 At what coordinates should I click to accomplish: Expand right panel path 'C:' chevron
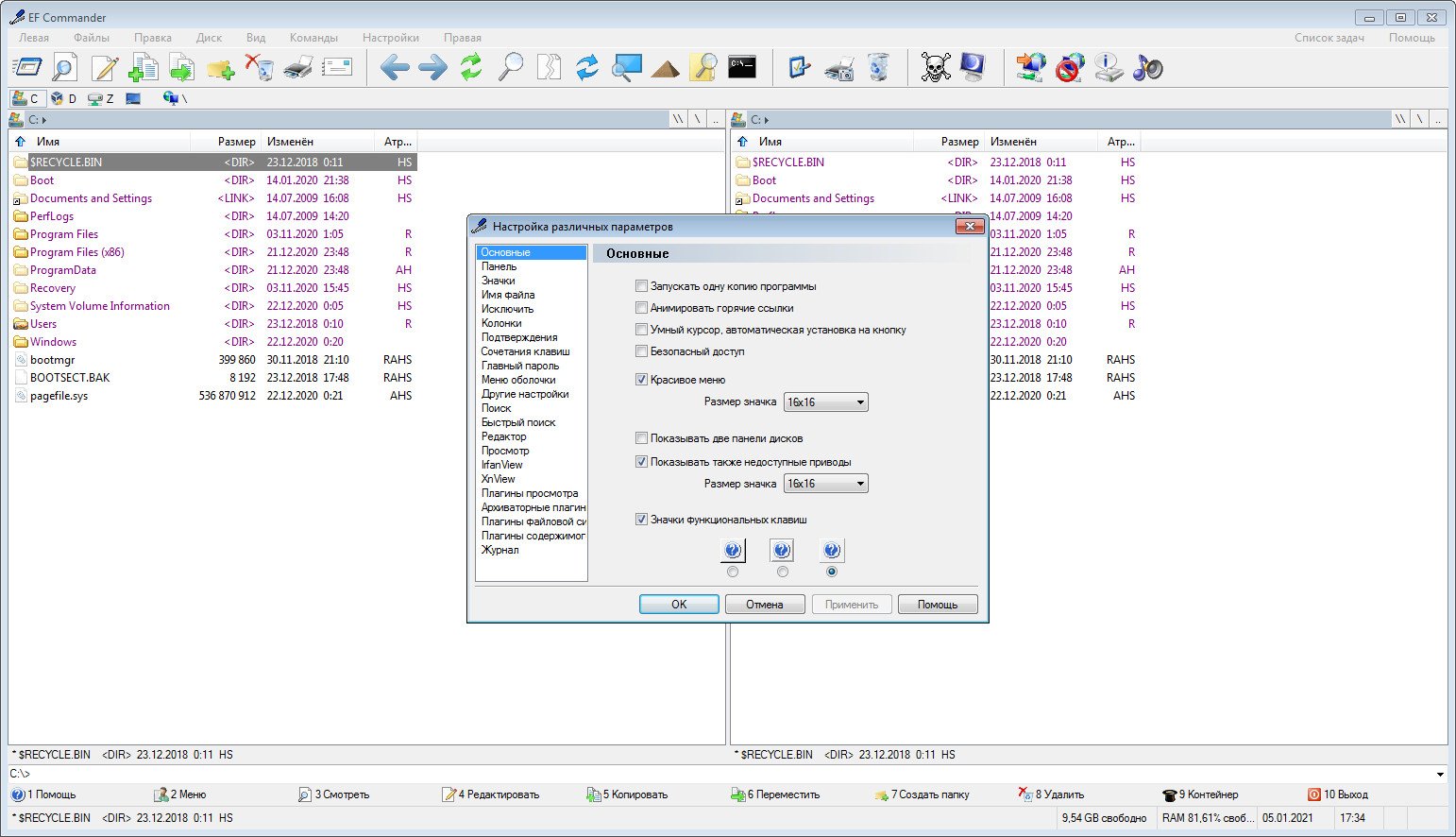767,120
